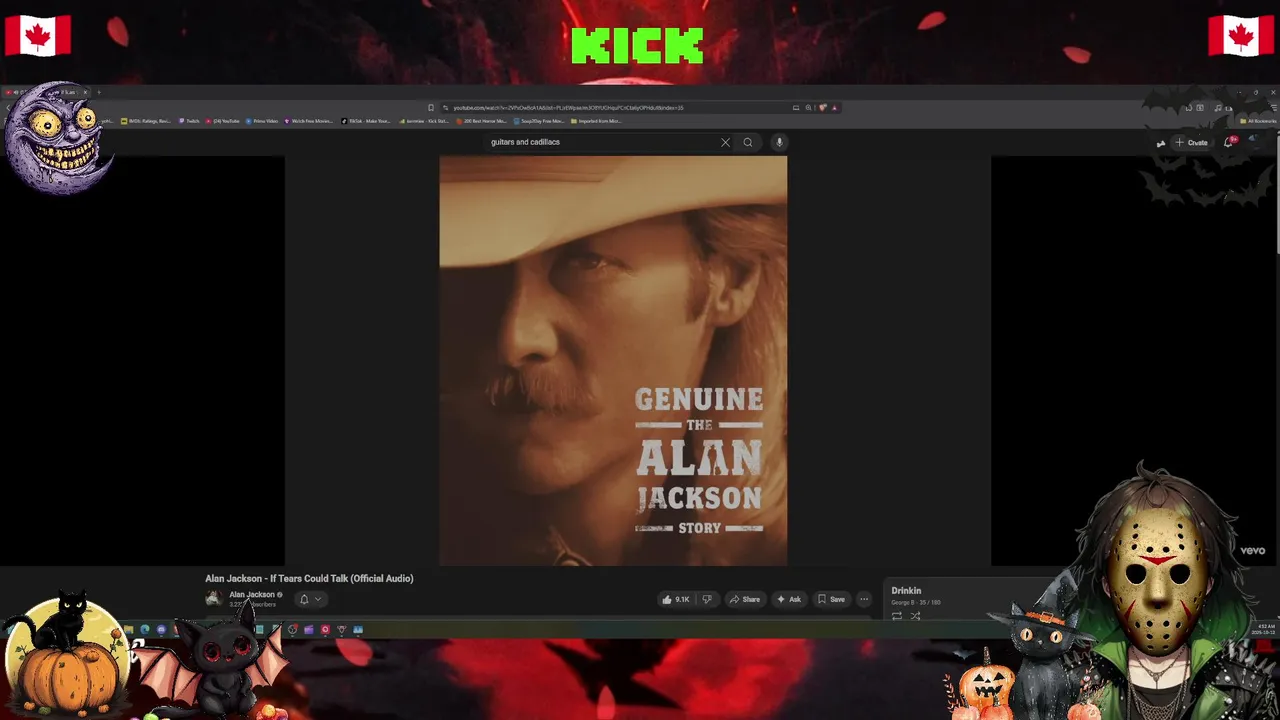This screenshot has width=1280, height=720.
Task: Click the vevo logo on the video
Action: click(1253, 550)
